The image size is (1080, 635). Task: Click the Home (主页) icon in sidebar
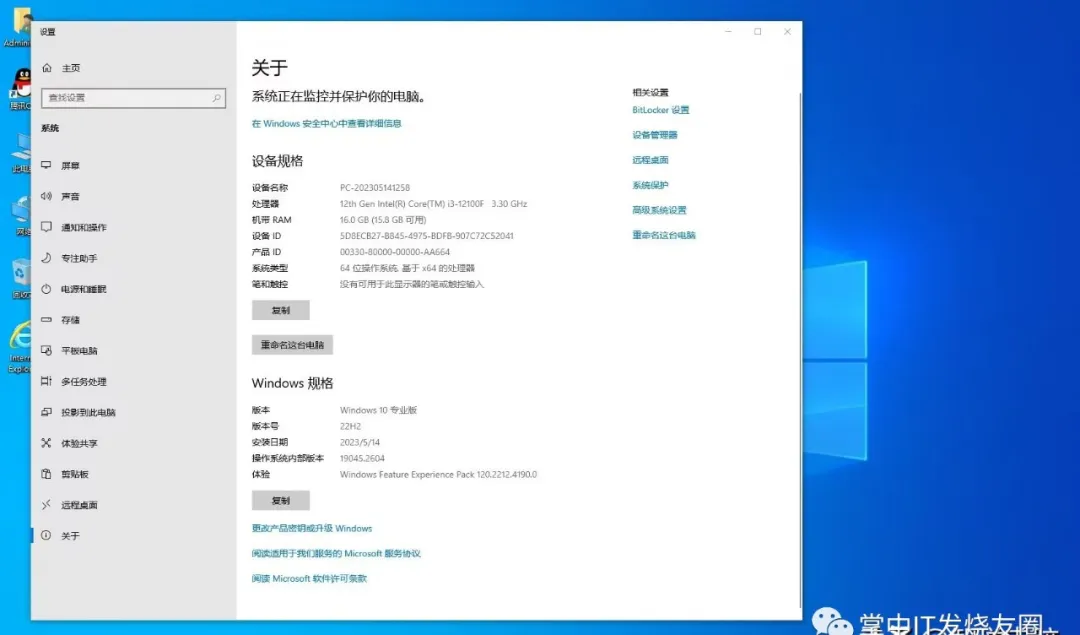pyautogui.click(x=47, y=67)
